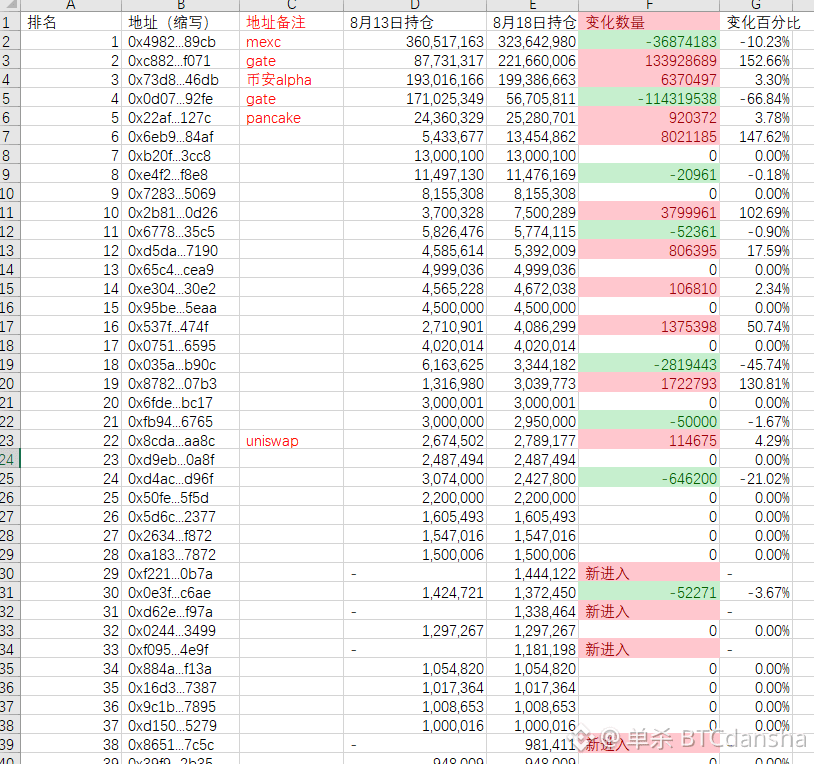814x764 pixels.
Task: Click header cell 地址（缩写）
Action: click(180, 22)
